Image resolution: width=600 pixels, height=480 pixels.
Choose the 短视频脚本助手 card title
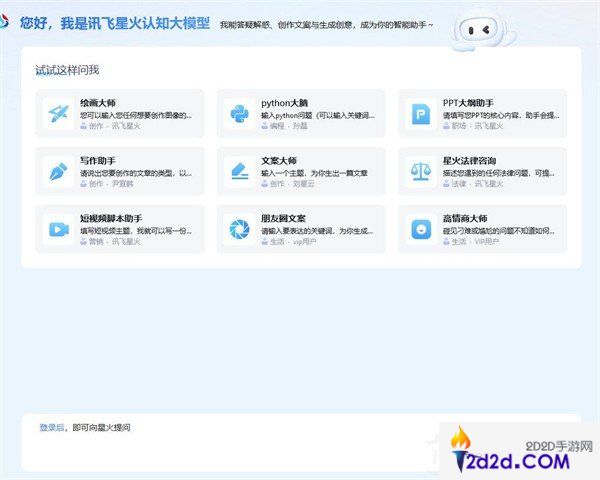[x=111, y=218]
